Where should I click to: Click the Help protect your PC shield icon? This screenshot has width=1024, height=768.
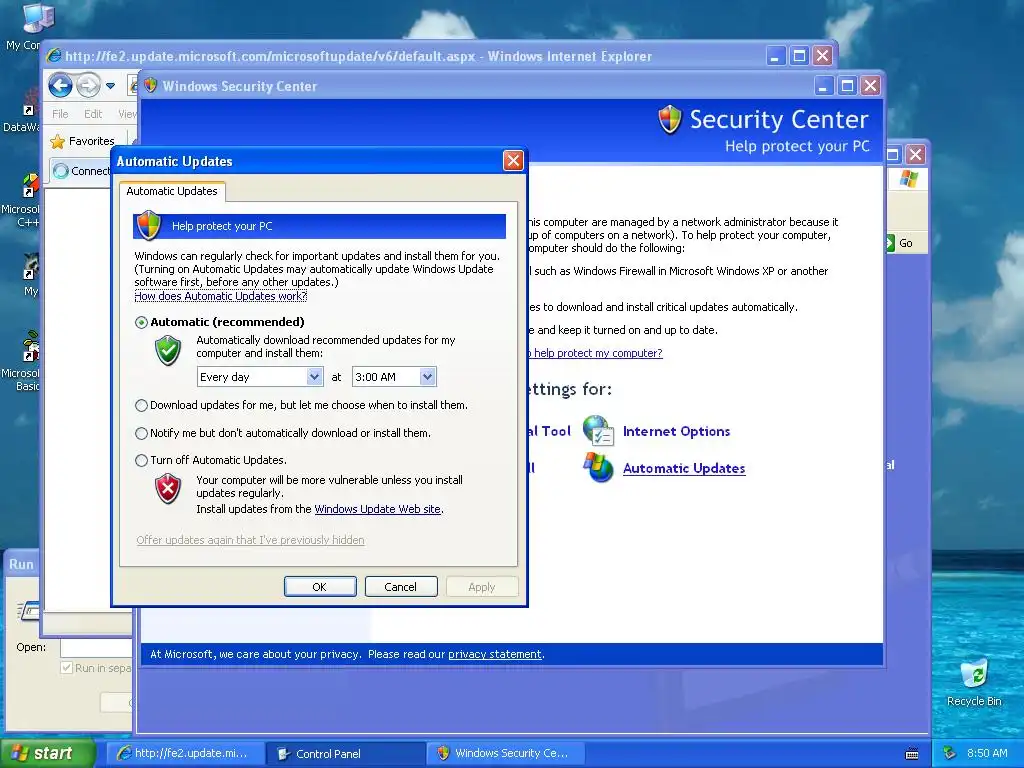(149, 225)
